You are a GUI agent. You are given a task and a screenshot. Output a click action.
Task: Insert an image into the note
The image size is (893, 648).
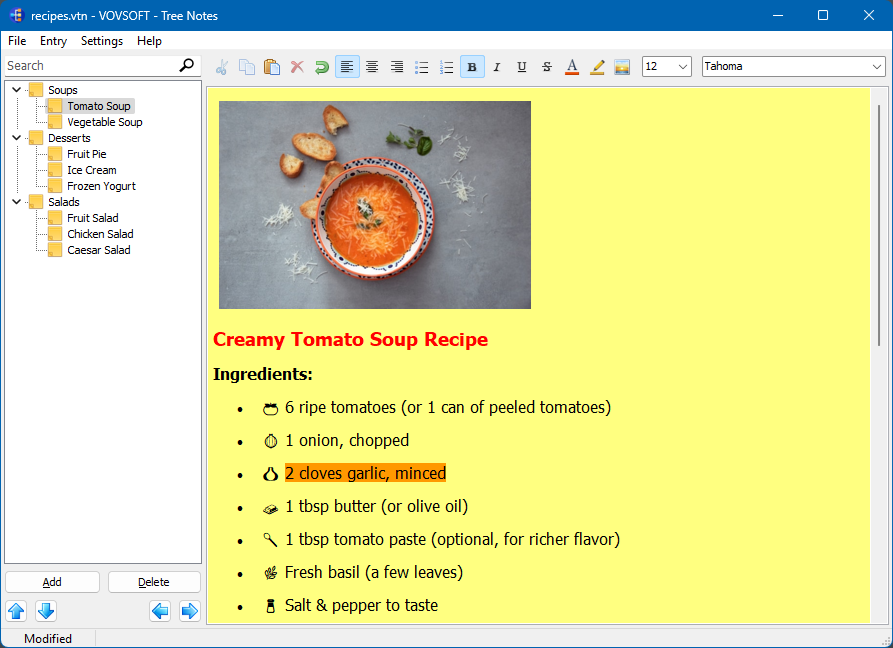621,66
